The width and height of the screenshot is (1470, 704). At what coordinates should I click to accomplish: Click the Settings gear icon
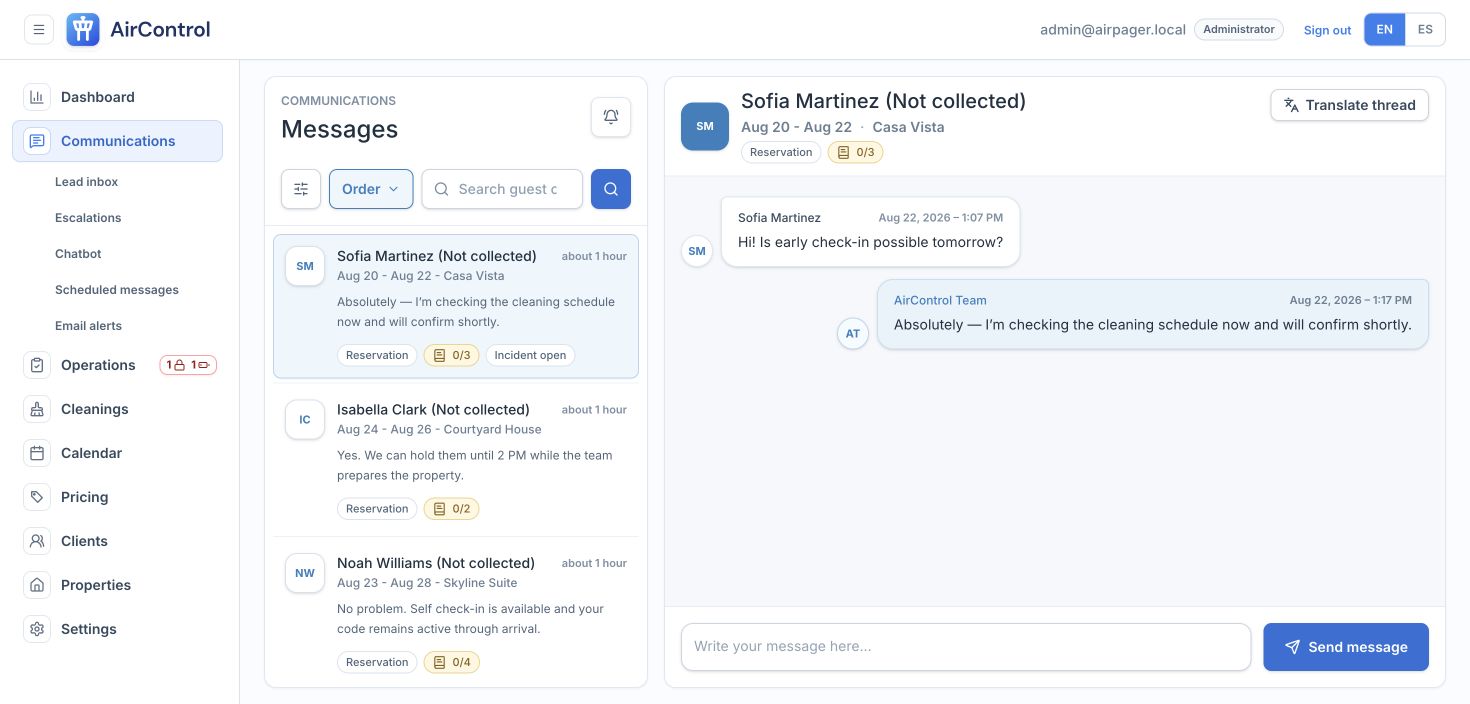(37, 629)
